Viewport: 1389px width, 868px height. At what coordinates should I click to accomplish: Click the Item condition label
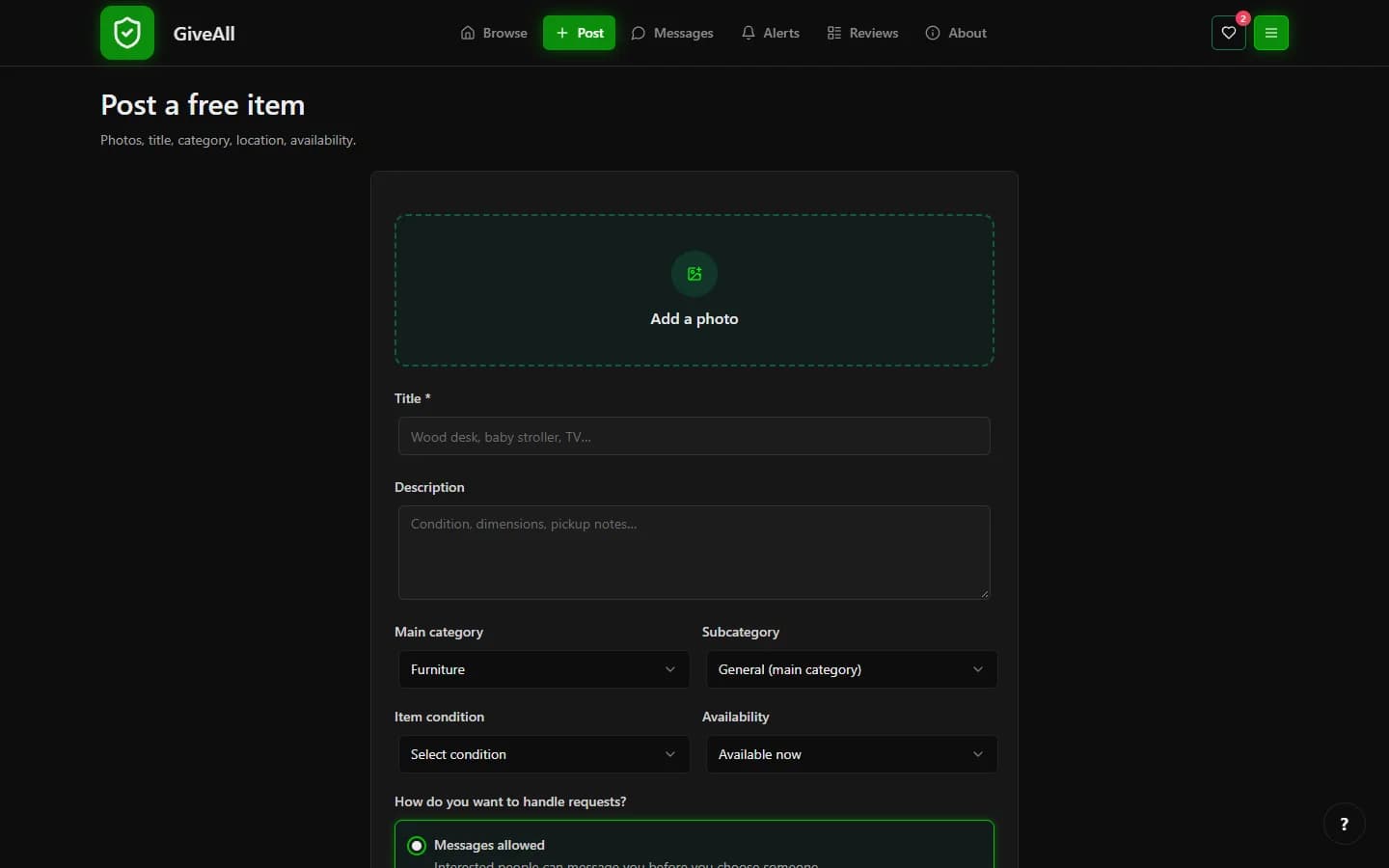point(440,717)
